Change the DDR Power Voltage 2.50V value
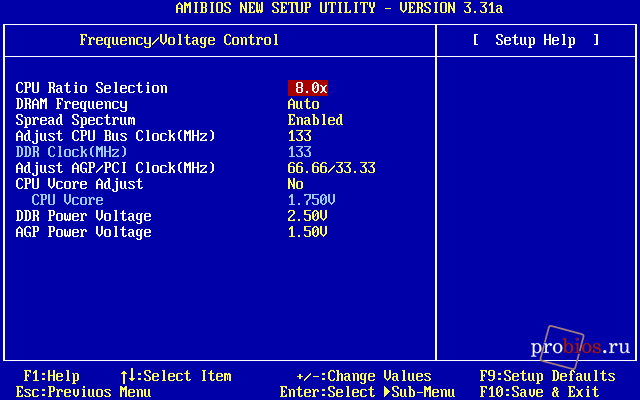Image resolution: width=640 pixels, height=400 pixels. [x=307, y=216]
